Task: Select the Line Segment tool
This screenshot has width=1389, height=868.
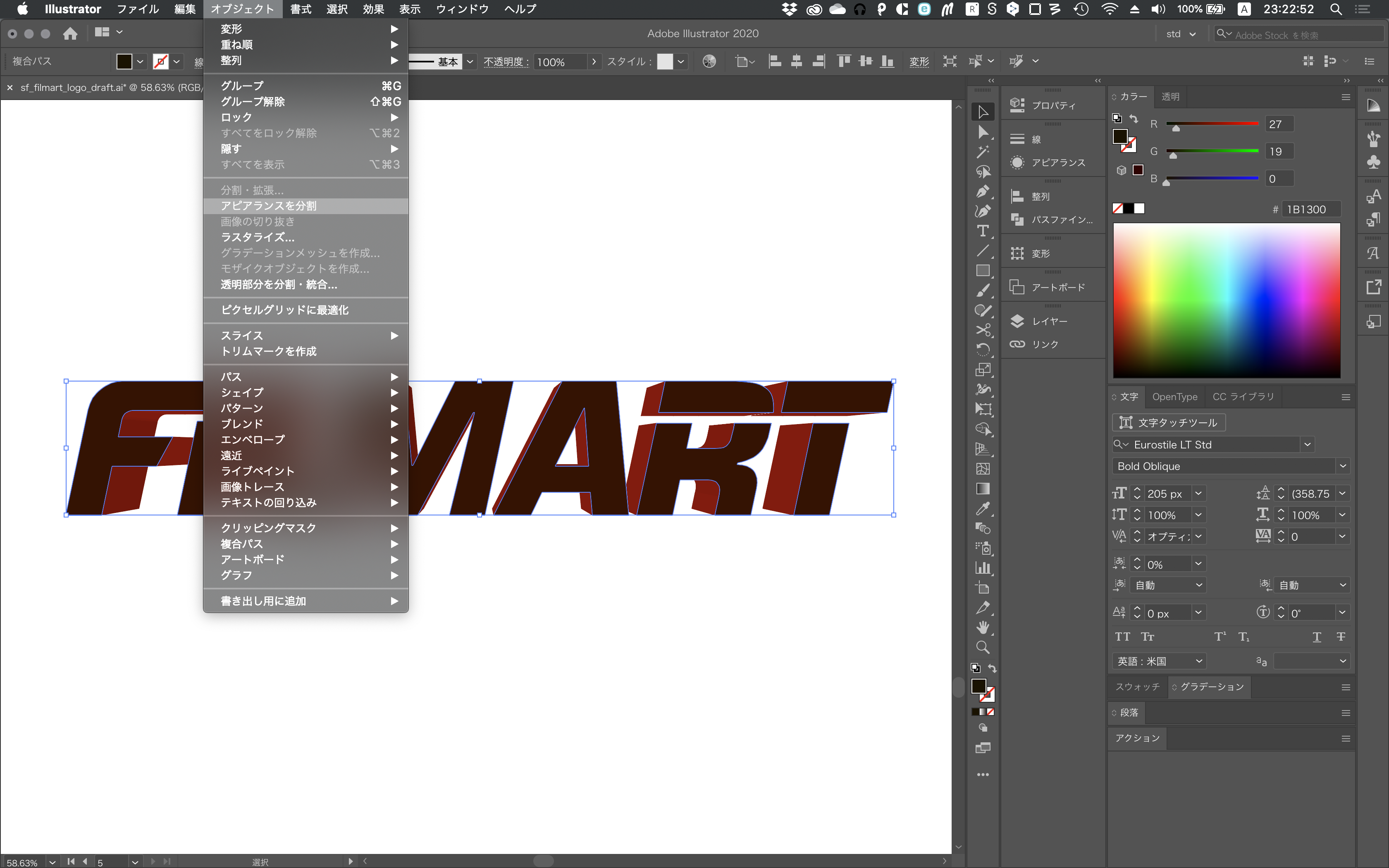Action: coord(983,251)
